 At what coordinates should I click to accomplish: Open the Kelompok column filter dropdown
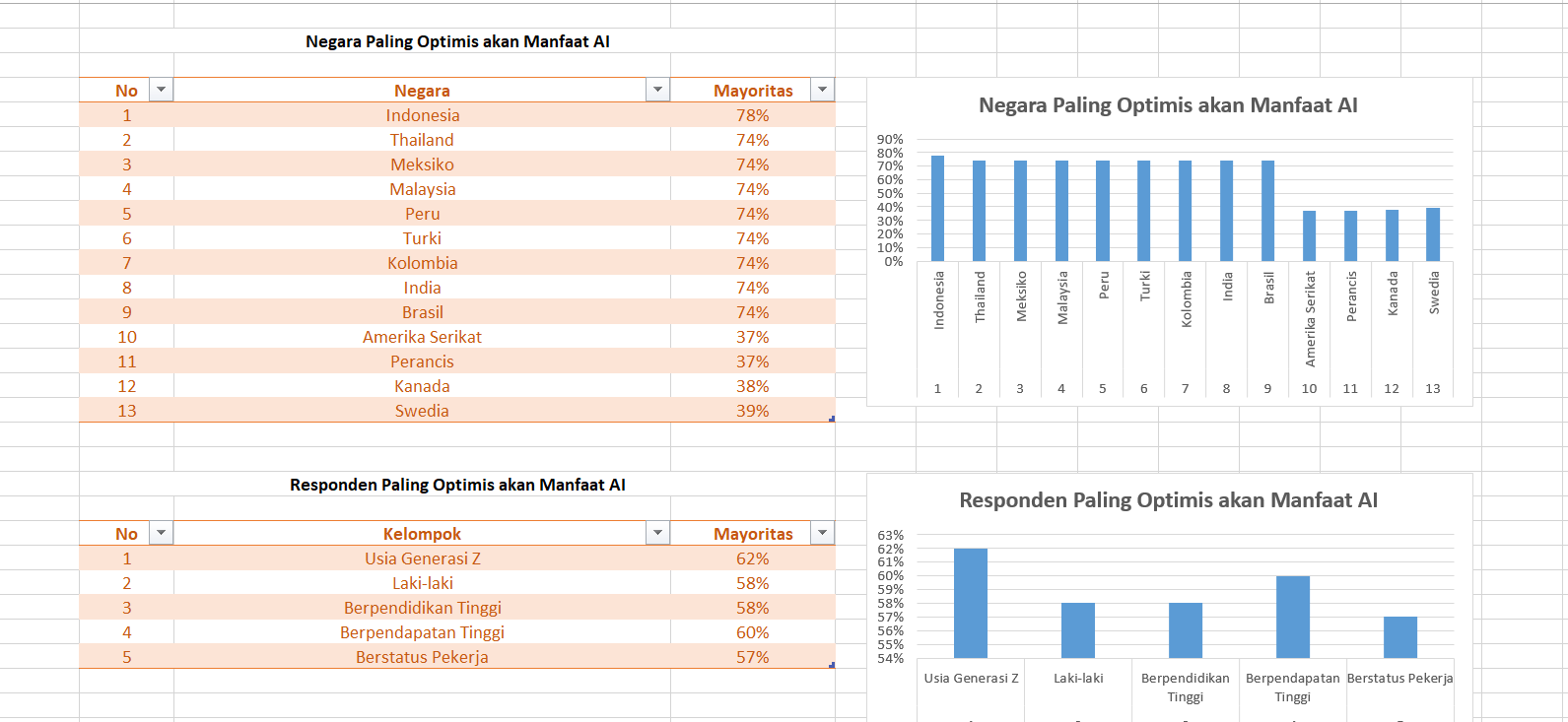[x=657, y=533]
